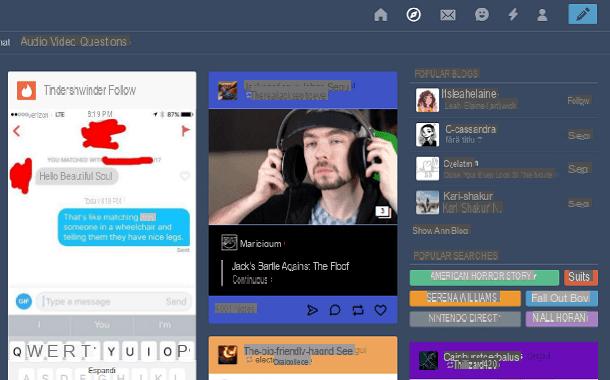Select the Serena Williams search tag

coord(465,298)
